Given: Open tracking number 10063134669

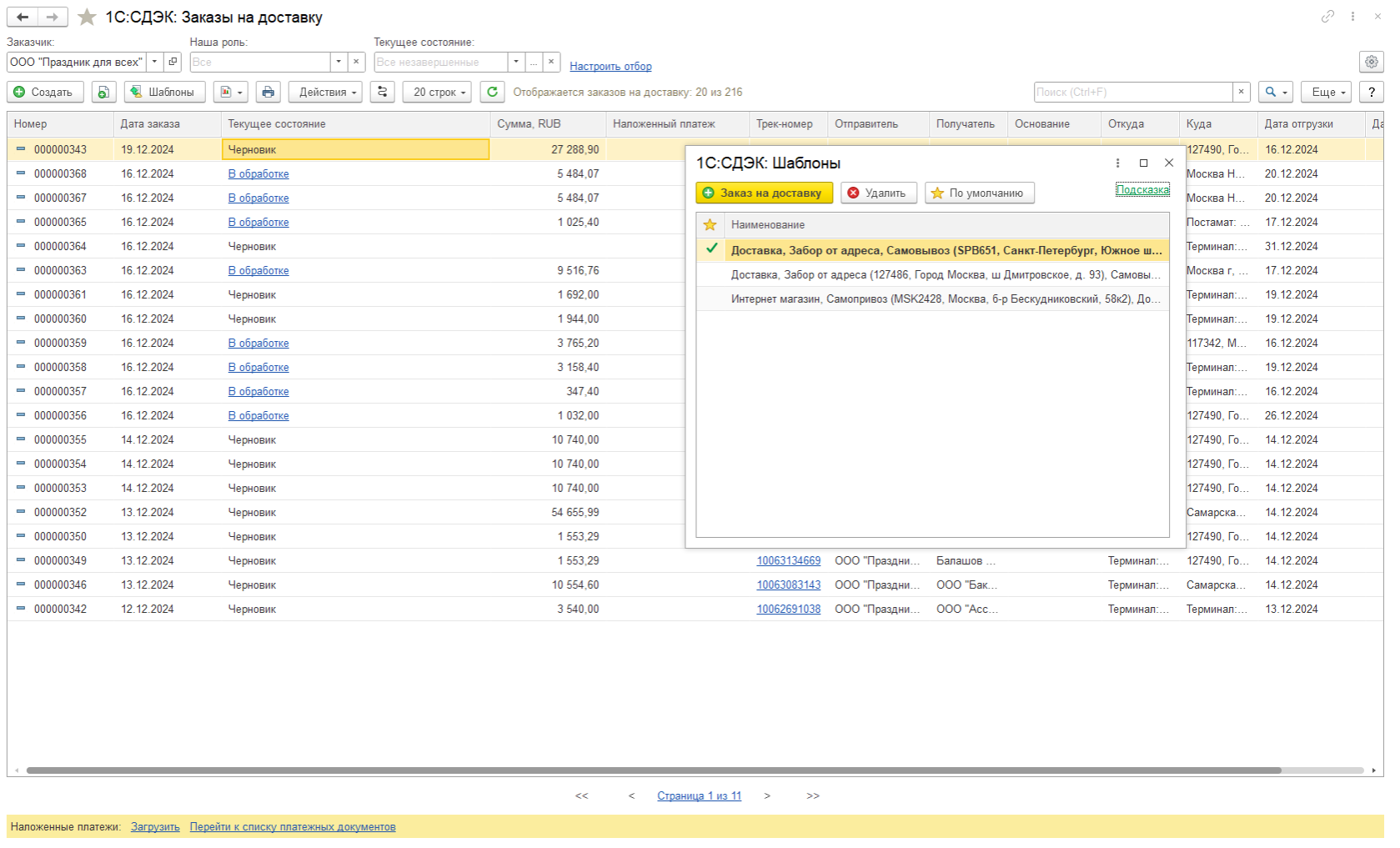Looking at the screenshot, I should pyautogui.click(x=788, y=561).
